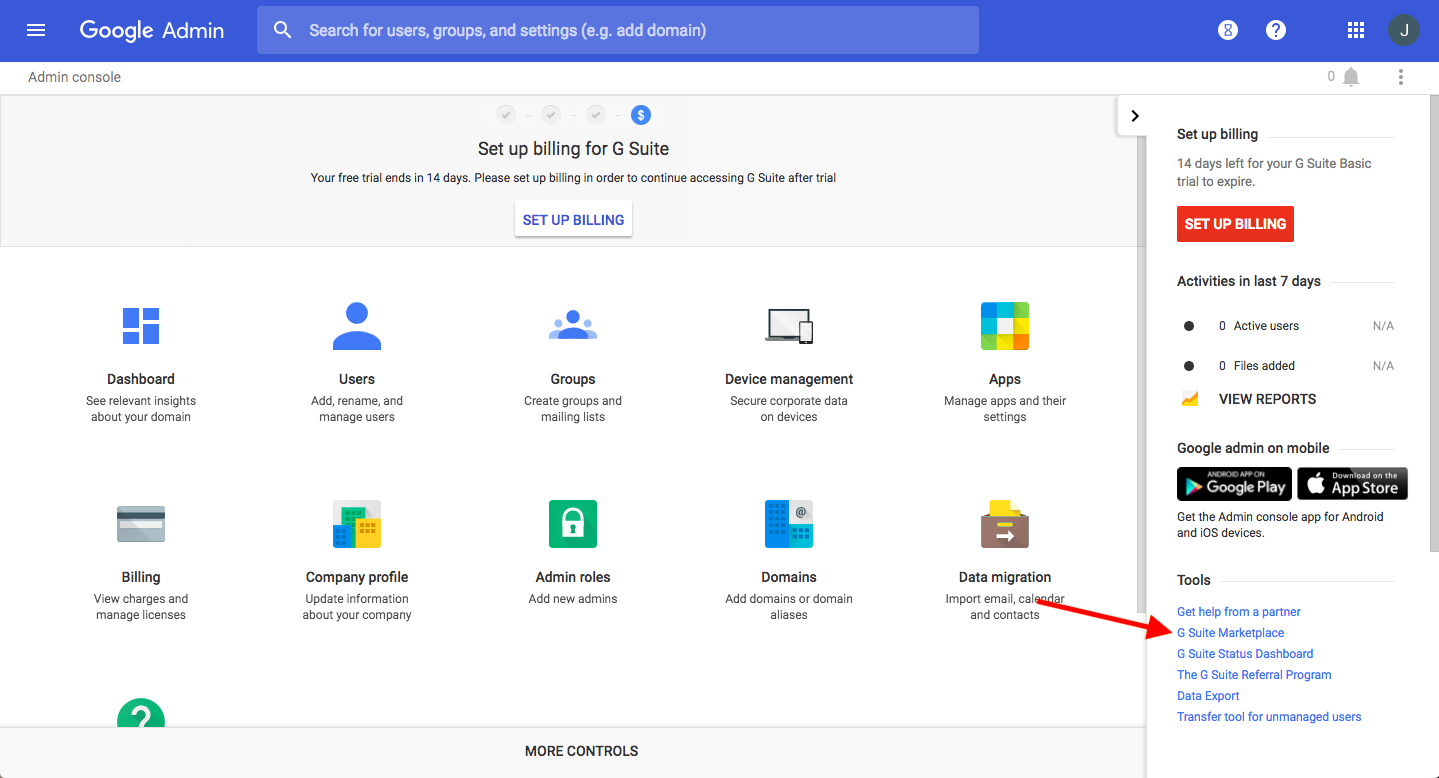Open G Suite Marketplace link
This screenshot has width=1439, height=778.
tap(1231, 633)
